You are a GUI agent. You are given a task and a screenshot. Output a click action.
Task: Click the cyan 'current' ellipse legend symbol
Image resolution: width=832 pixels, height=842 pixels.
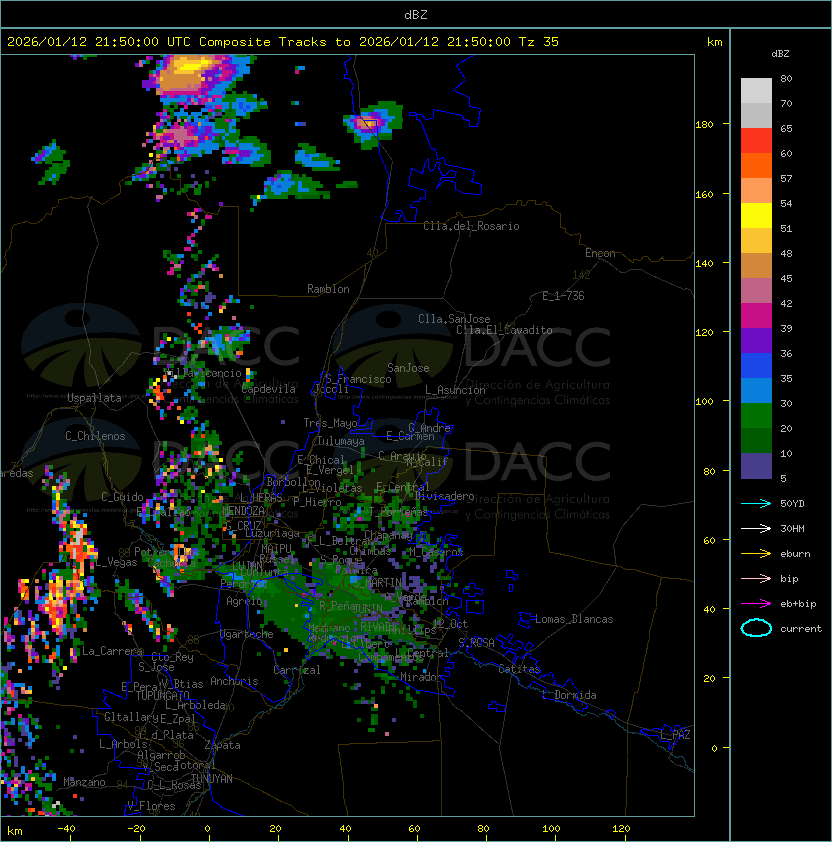coord(756,628)
